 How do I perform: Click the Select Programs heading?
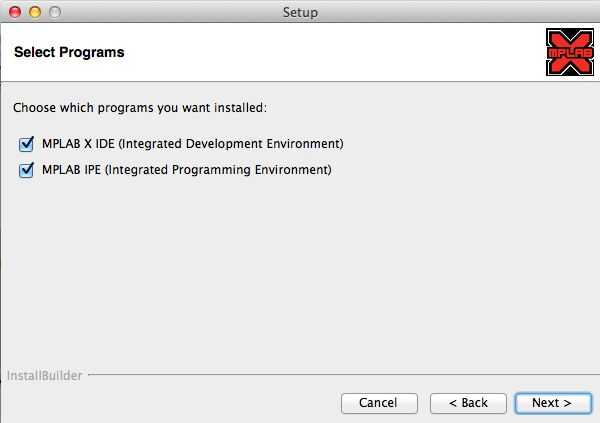click(x=69, y=52)
